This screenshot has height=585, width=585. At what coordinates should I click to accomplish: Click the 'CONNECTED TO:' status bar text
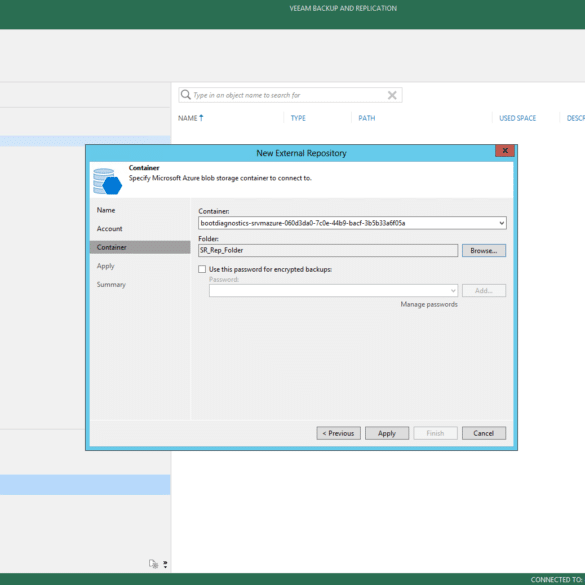tap(557, 579)
